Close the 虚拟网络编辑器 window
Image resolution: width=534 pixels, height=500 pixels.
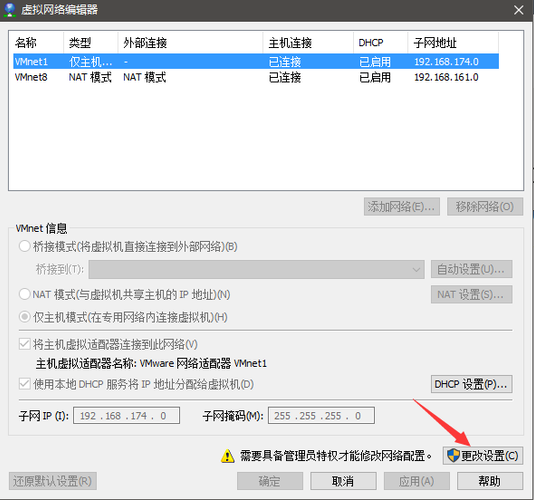click(x=518, y=10)
